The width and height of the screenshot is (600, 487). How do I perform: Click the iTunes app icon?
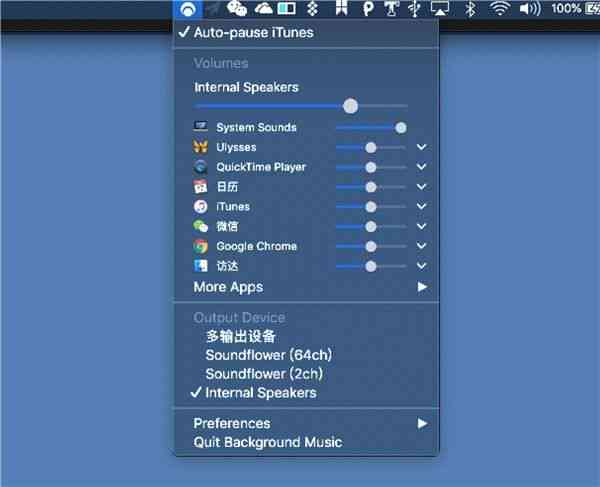click(x=201, y=207)
